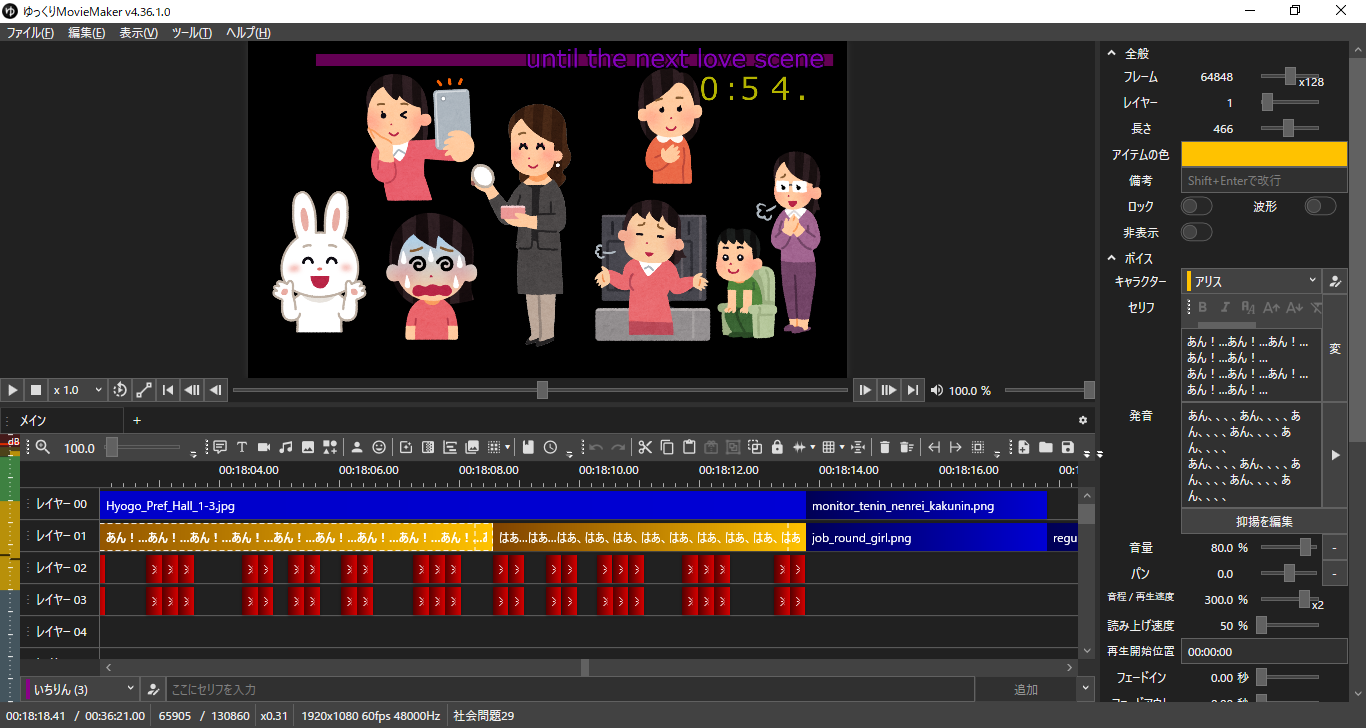Click the trash can delete icon
Viewport: 1366px width, 728px height.
pos(884,447)
